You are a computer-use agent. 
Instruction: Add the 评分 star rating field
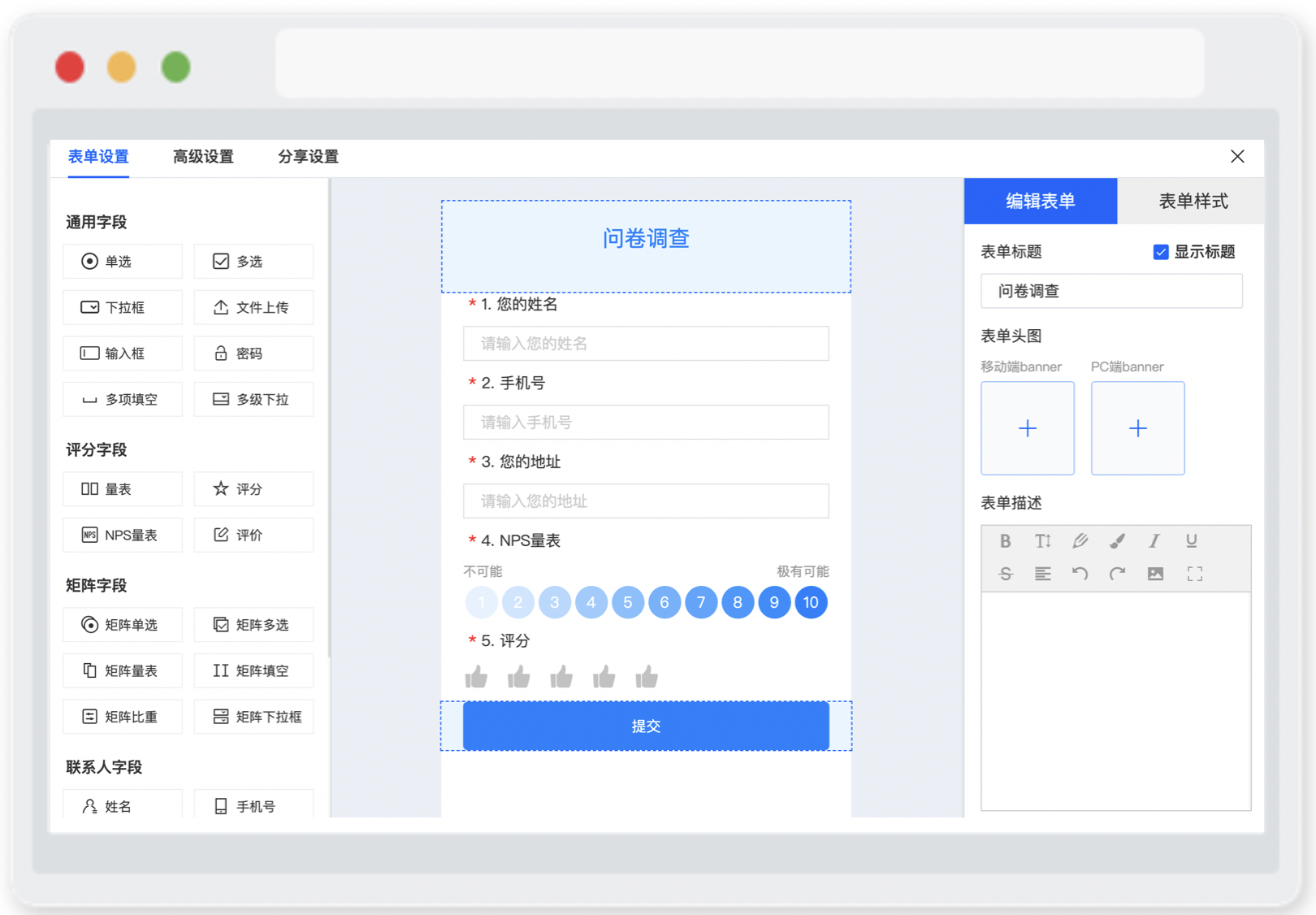[253, 489]
